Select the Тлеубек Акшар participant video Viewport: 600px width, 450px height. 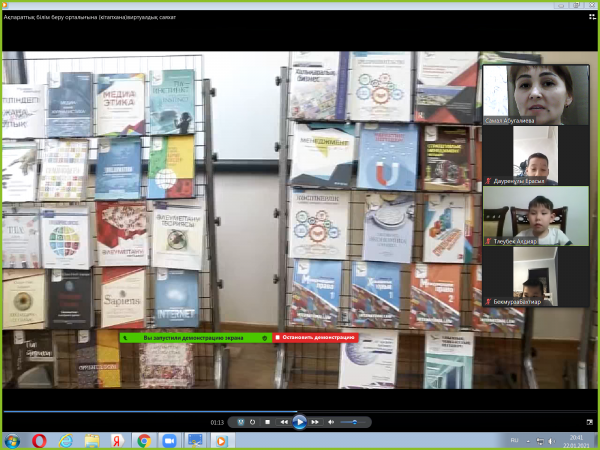522,215
